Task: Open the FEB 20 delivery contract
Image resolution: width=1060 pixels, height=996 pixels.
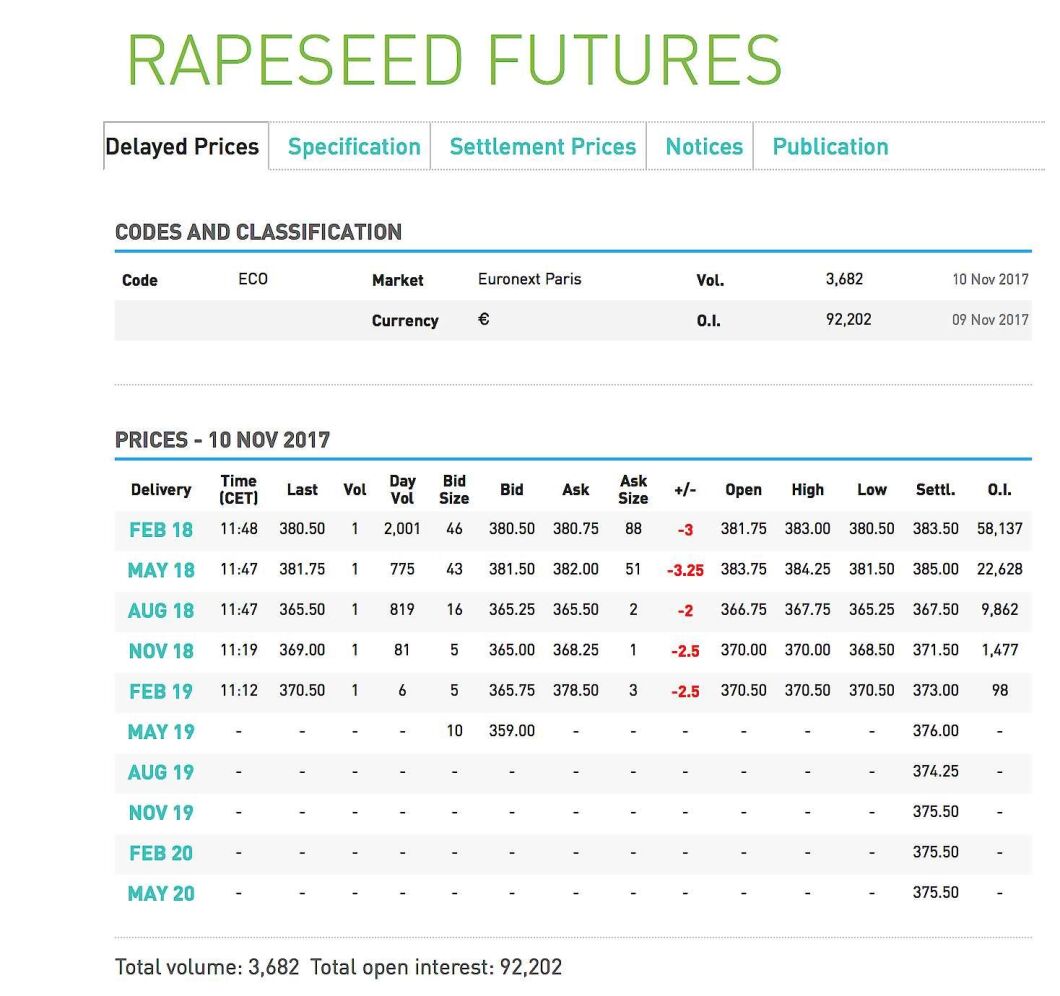Action: (161, 853)
